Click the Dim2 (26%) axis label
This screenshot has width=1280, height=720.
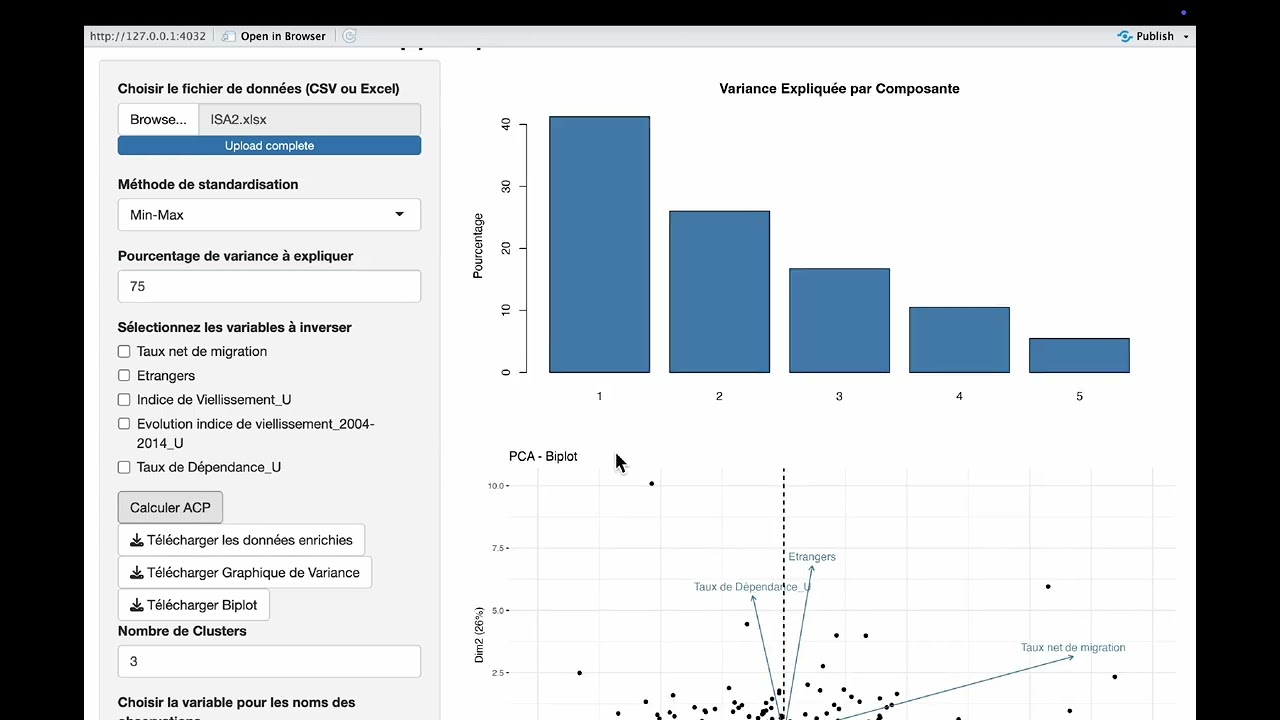tap(479, 634)
